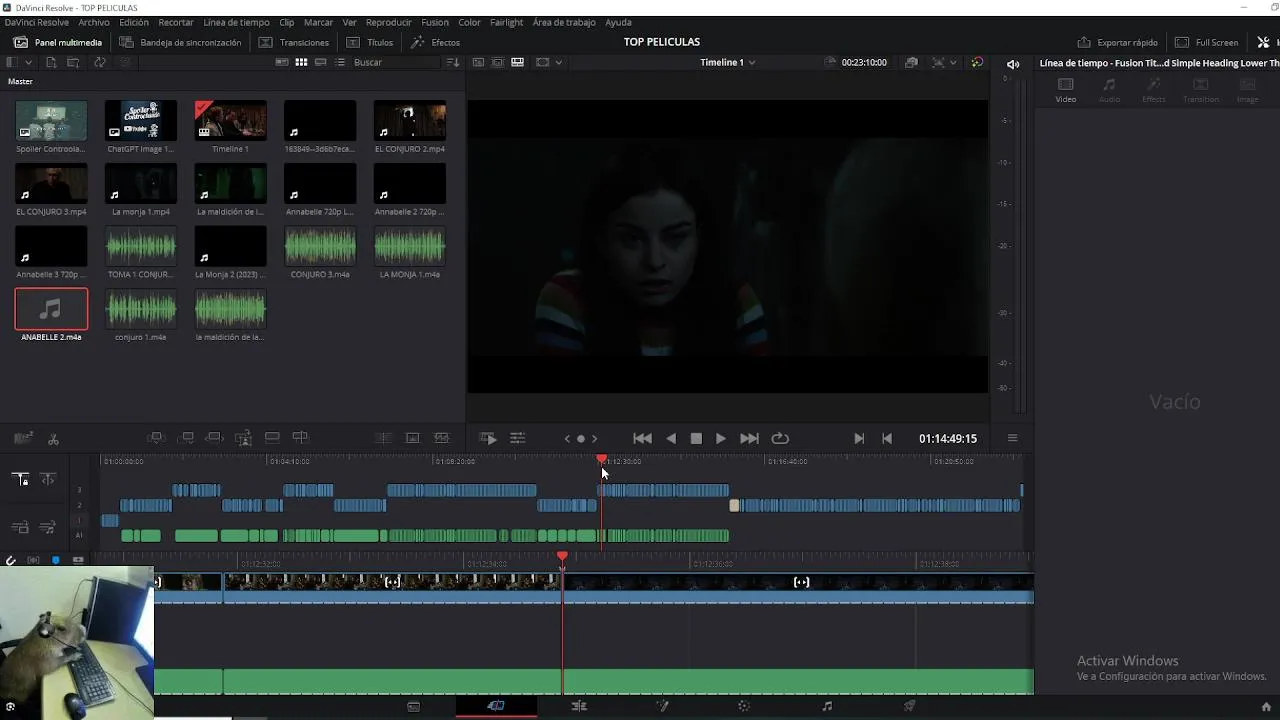This screenshot has width=1280, height=720.
Task: Open the Edición menu
Action: [134, 22]
